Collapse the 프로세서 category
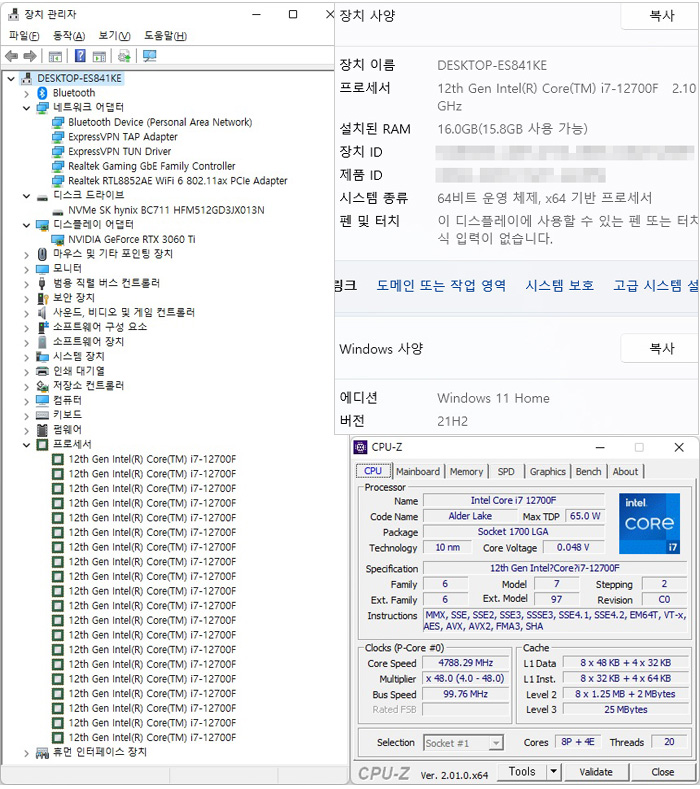 tap(27, 445)
